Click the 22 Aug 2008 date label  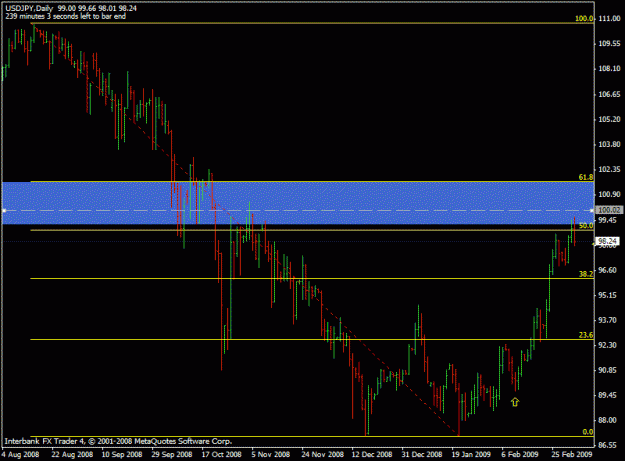[72, 454]
